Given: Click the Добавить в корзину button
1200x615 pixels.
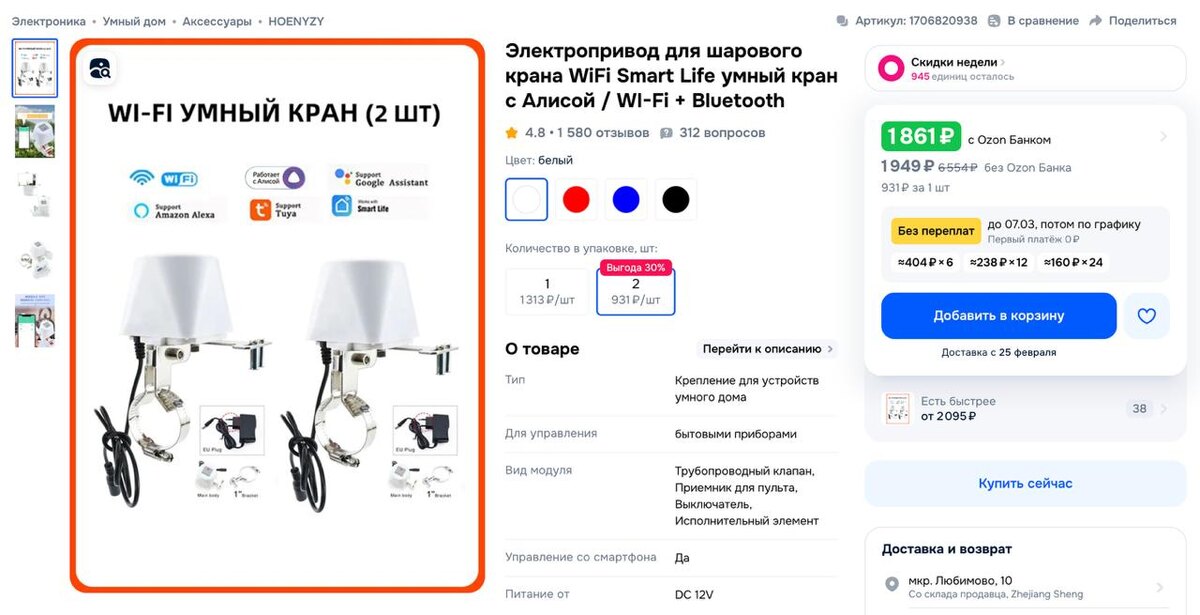Looking at the screenshot, I should [x=999, y=316].
